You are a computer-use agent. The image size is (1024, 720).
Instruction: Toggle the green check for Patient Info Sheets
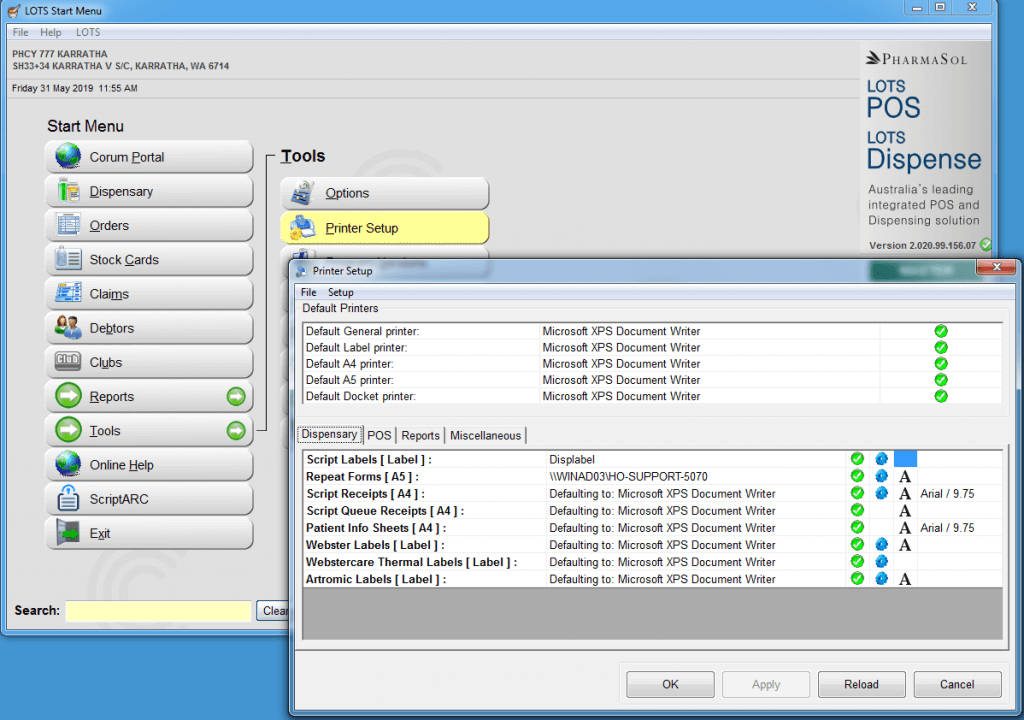click(x=857, y=528)
